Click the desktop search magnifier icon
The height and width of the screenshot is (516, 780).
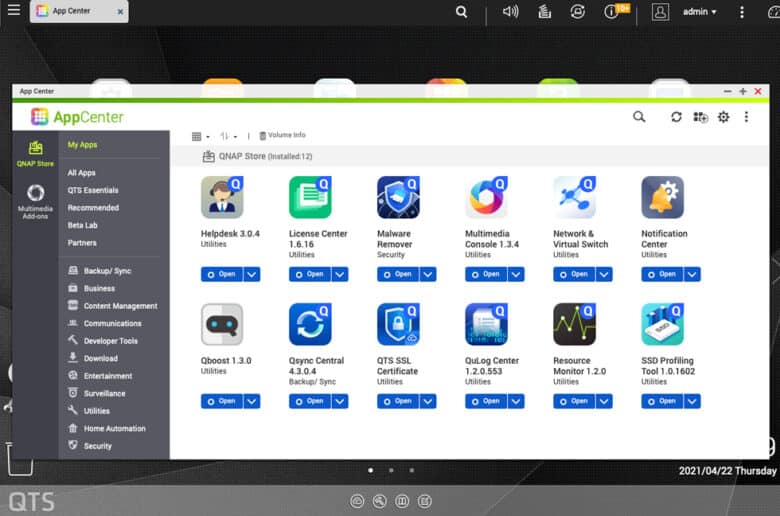pos(461,11)
